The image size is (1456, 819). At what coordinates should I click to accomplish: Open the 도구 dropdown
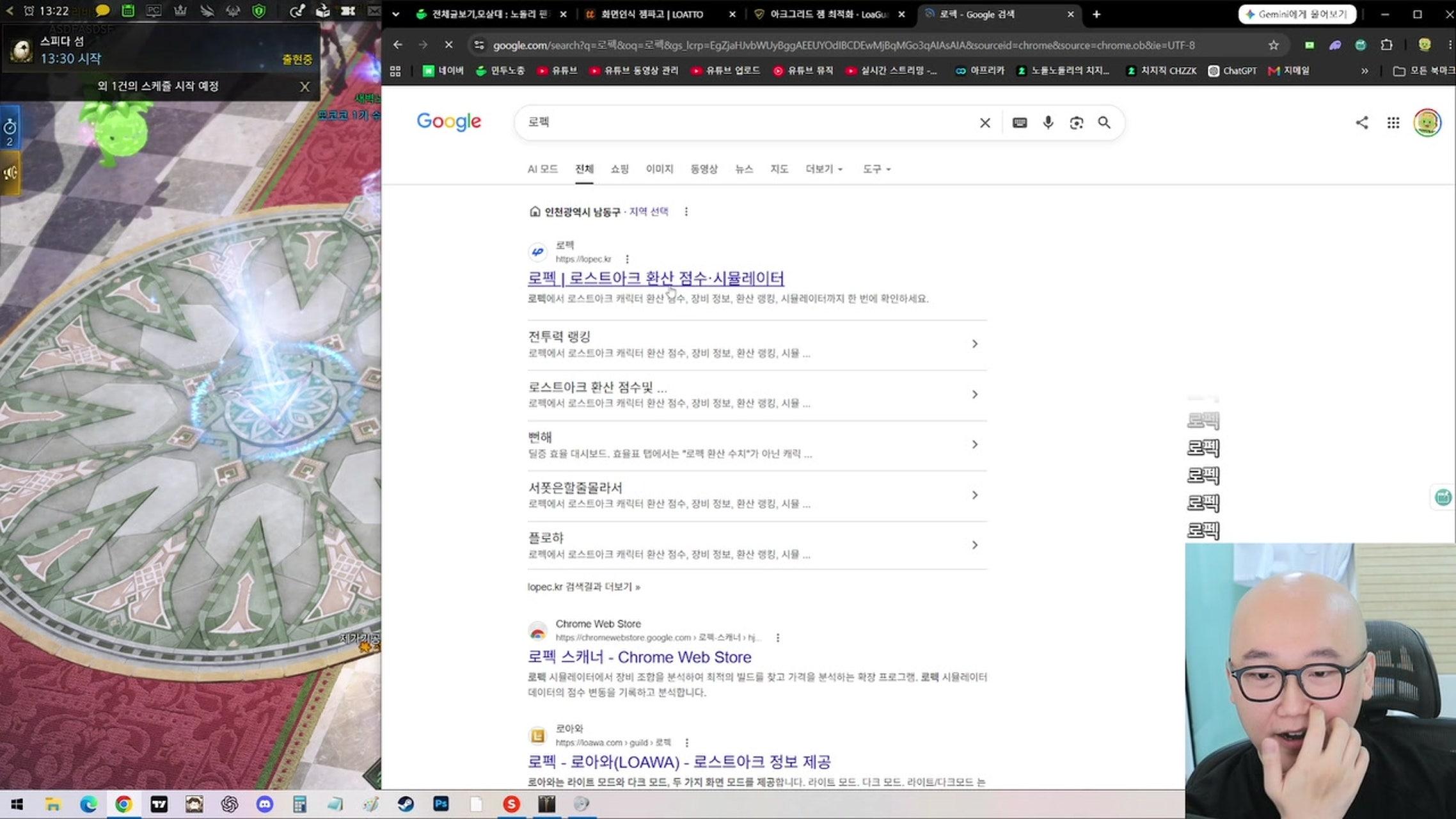click(x=876, y=169)
